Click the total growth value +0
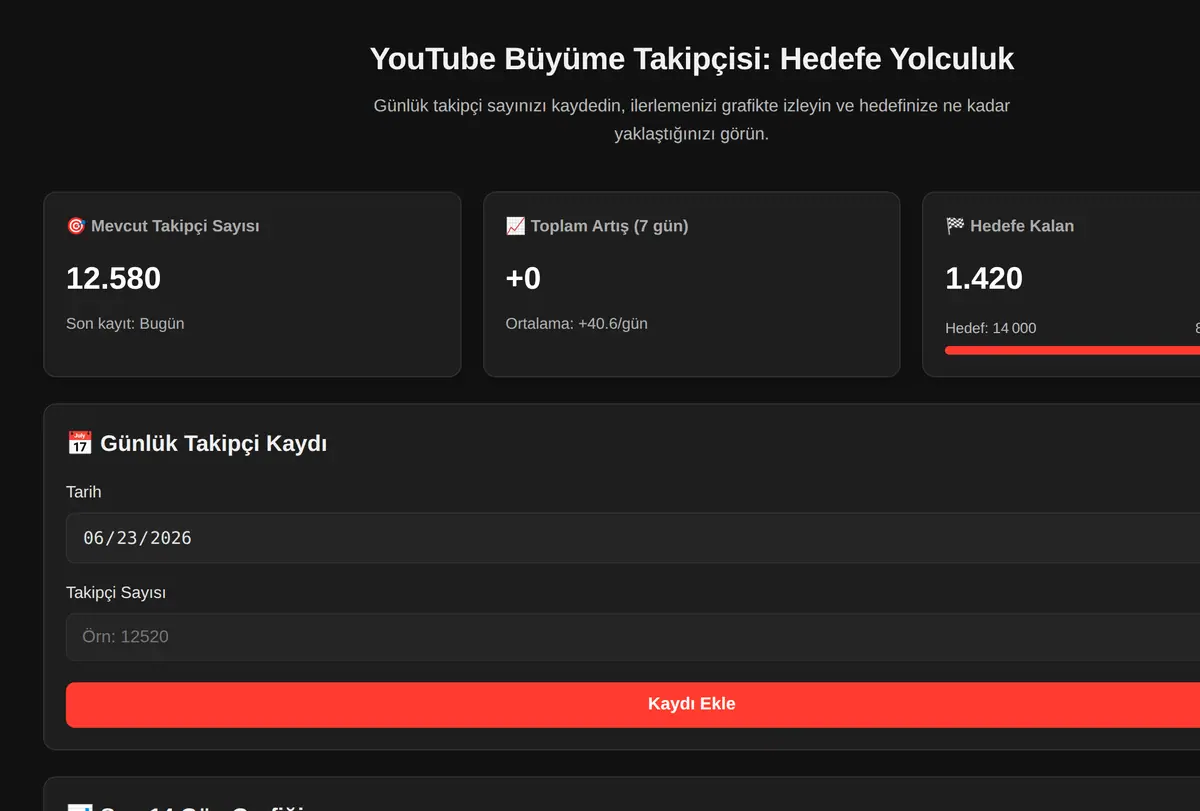Image resolution: width=1200 pixels, height=811 pixels. [x=523, y=279]
